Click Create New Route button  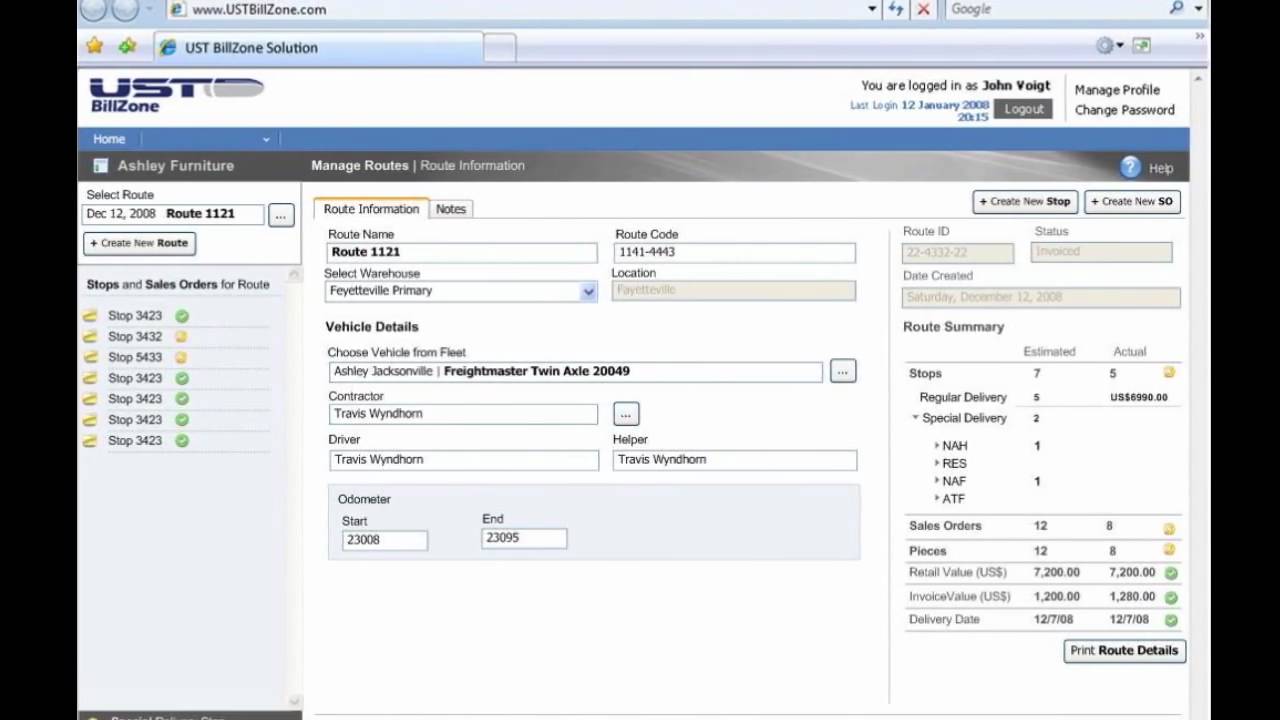(x=139, y=243)
